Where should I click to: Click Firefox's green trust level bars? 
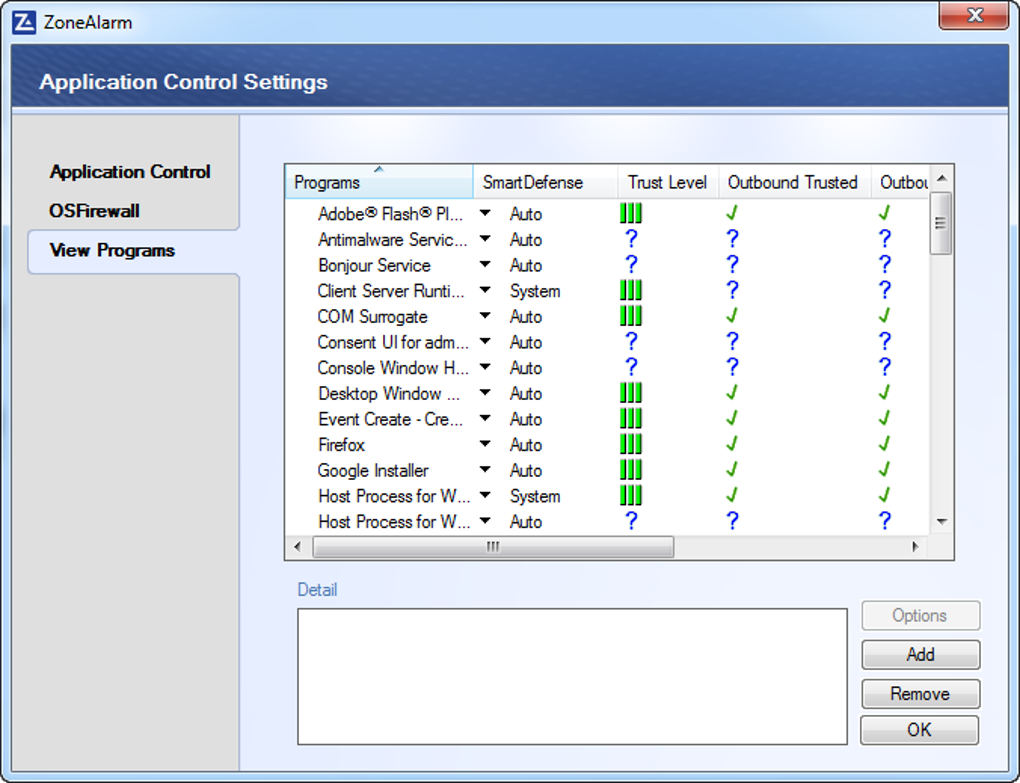point(630,445)
